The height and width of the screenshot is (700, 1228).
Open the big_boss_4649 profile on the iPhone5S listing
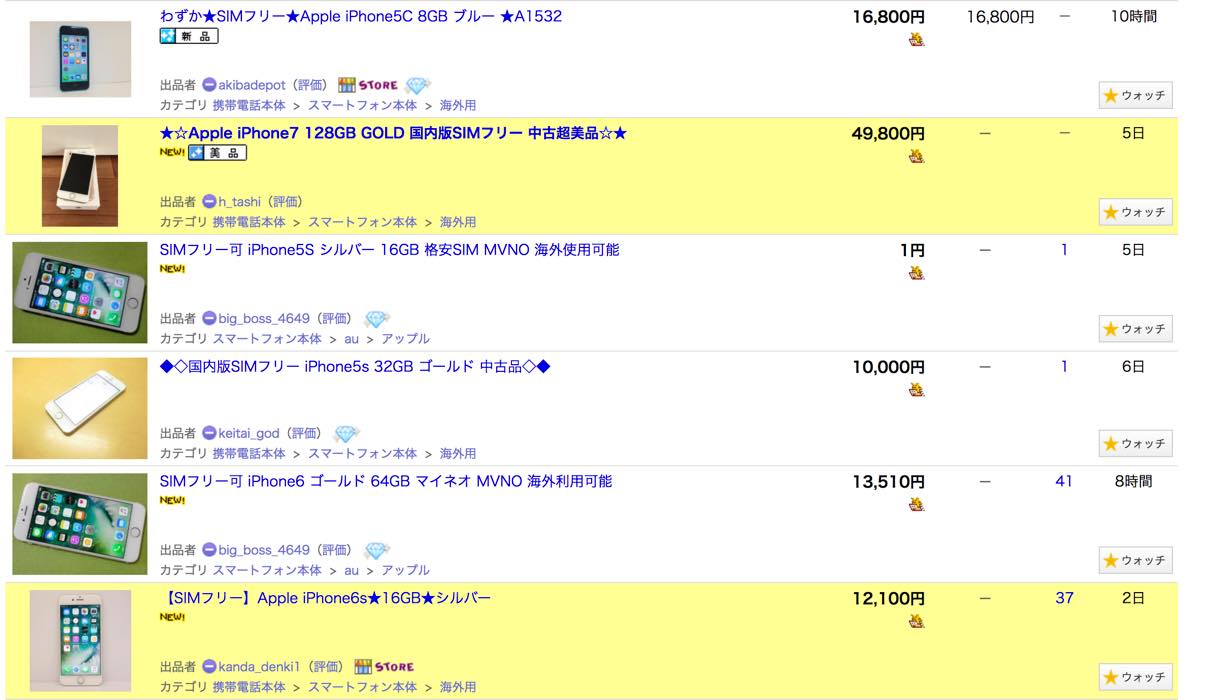coord(264,318)
